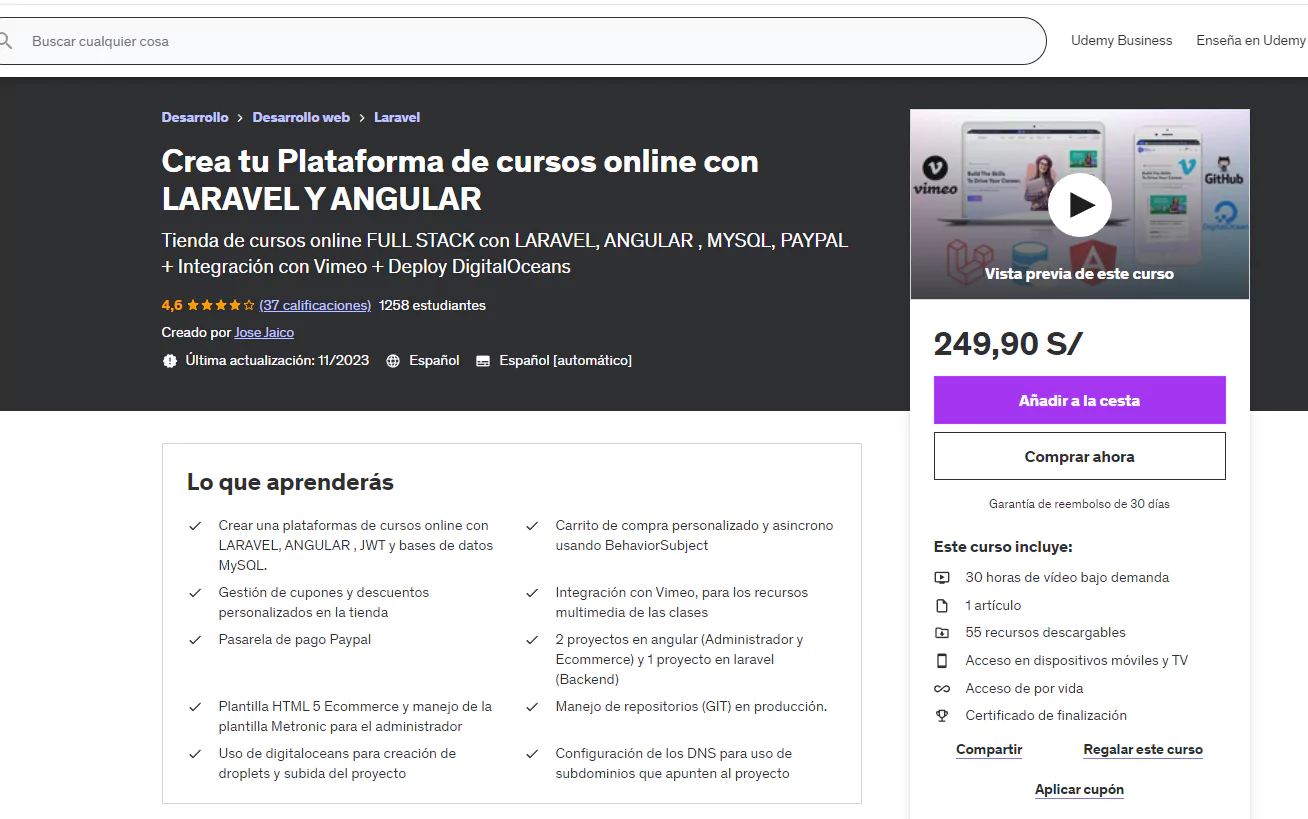Open Jose Jaico instructor profile
1308x819 pixels.
tap(264, 332)
